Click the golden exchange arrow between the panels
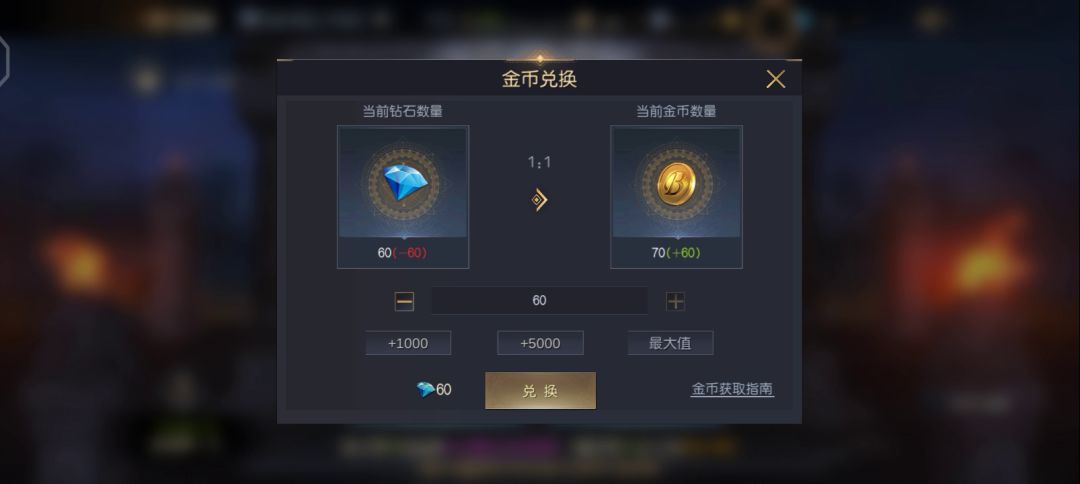 [539, 200]
